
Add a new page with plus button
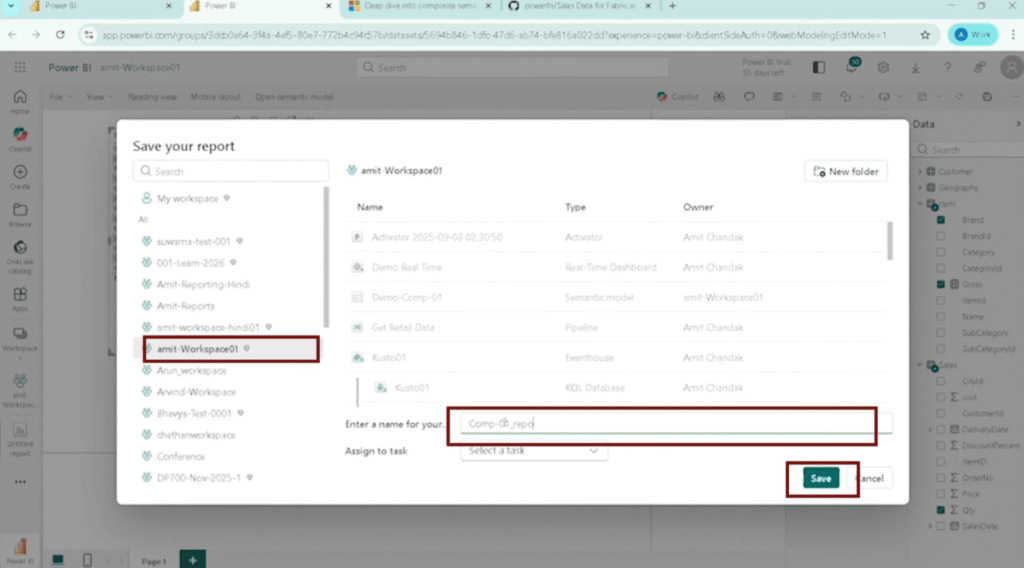point(193,560)
